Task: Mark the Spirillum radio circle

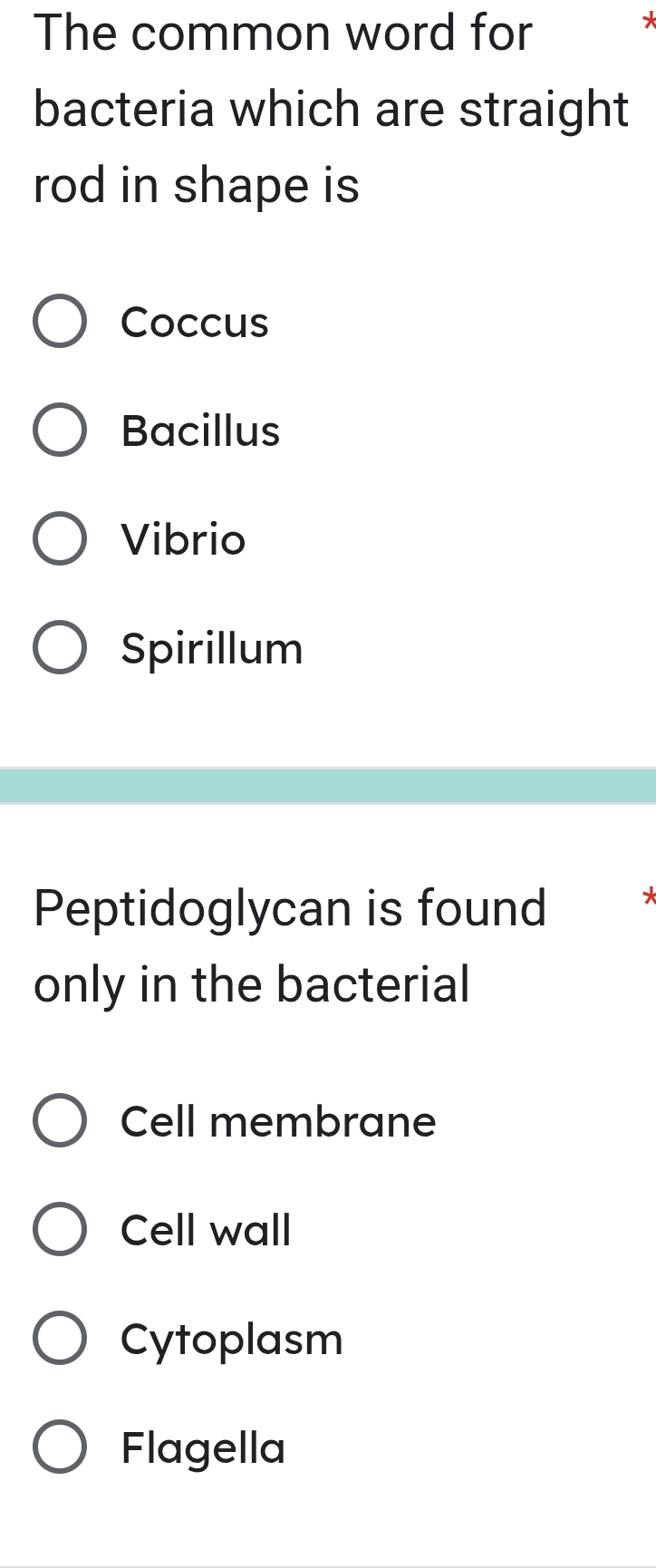Action: [x=61, y=648]
